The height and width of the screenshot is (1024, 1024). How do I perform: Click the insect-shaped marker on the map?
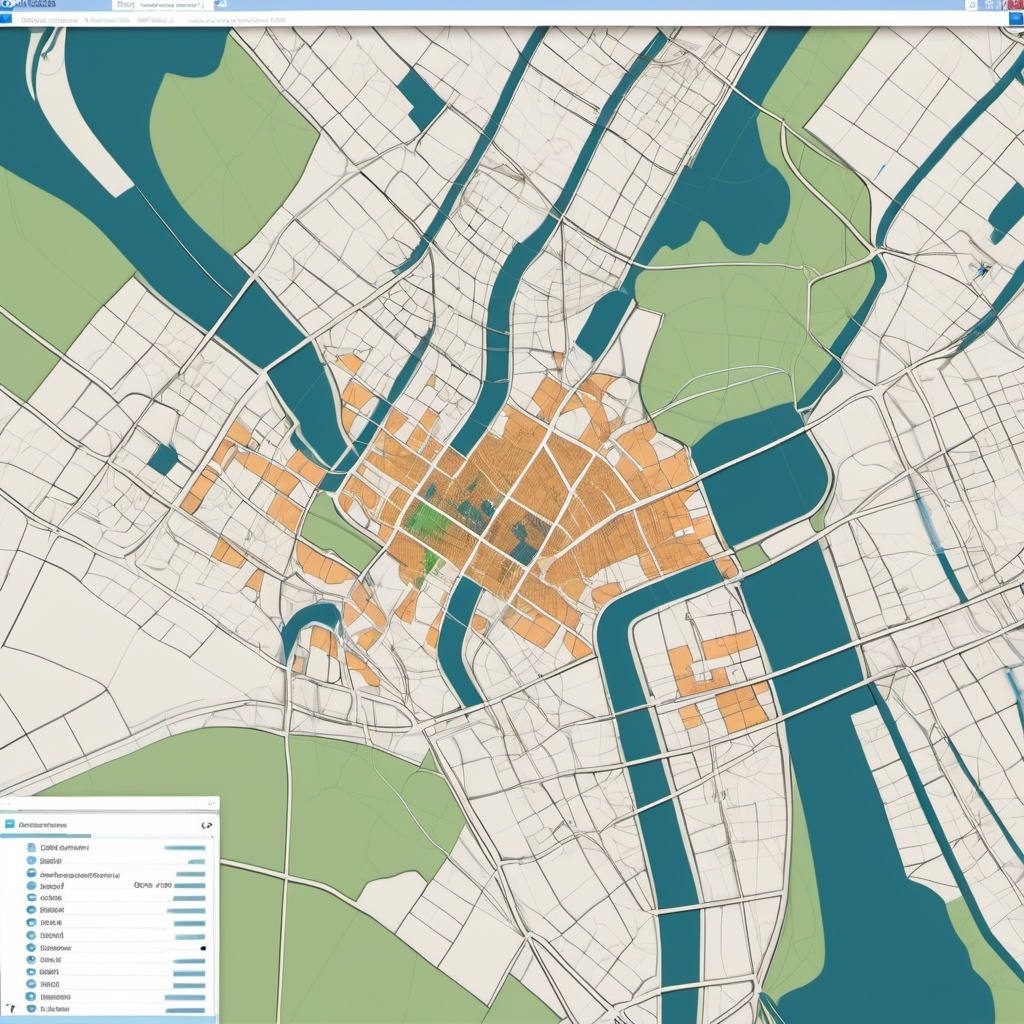point(982,267)
